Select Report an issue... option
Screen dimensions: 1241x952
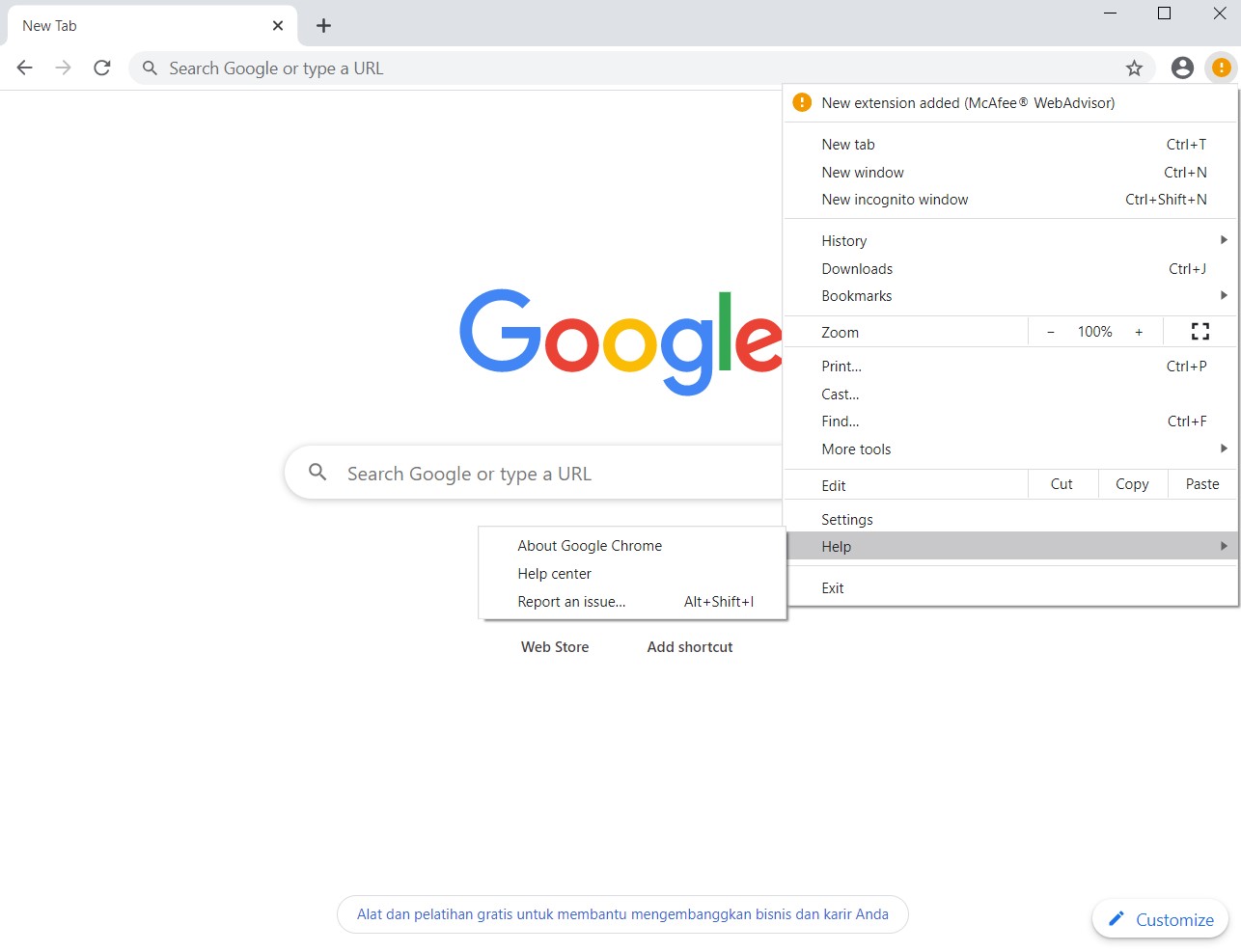(x=633, y=602)
